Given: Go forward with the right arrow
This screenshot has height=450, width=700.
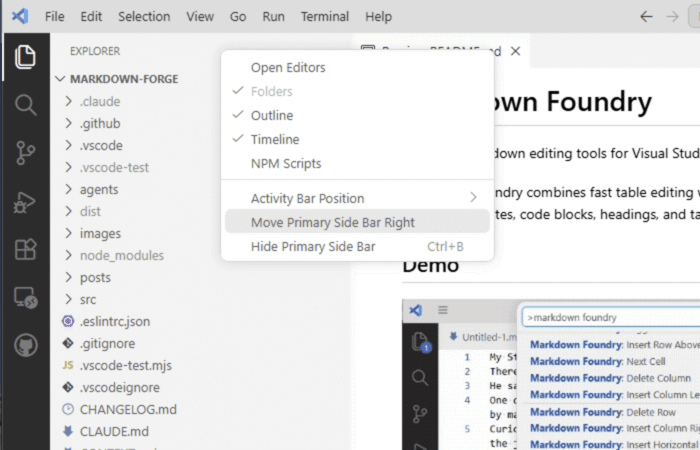Looking at the screenshot, I should (x=672, y=17).
